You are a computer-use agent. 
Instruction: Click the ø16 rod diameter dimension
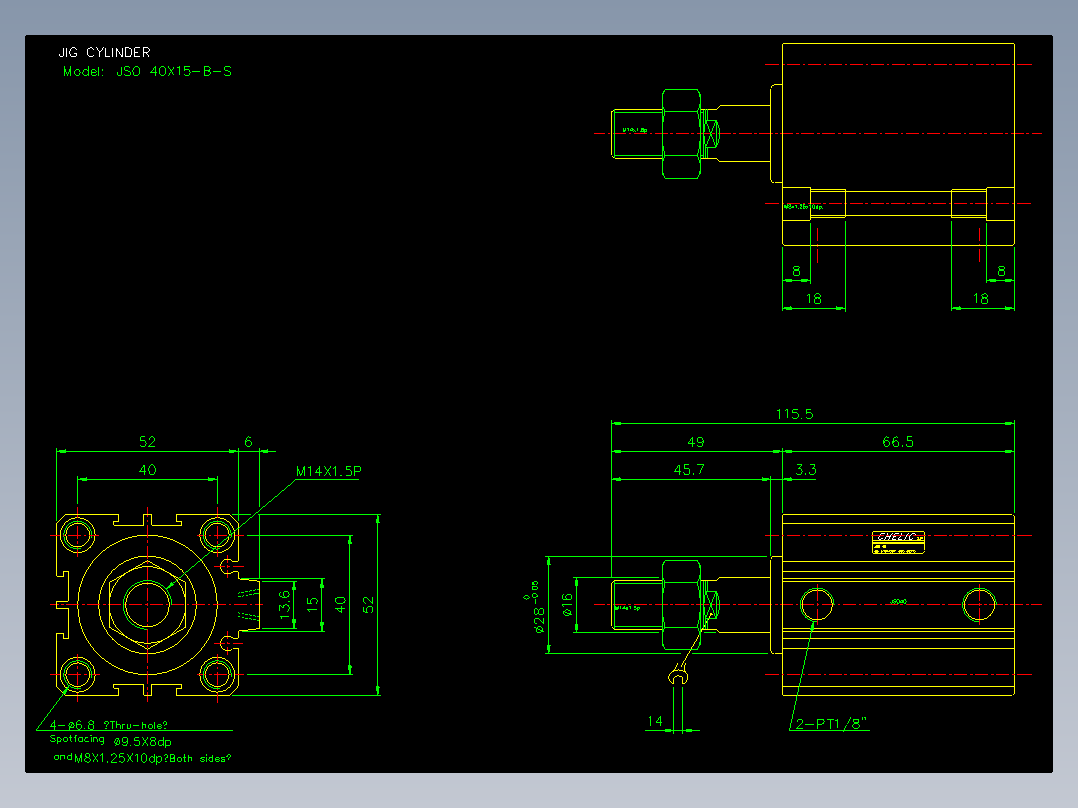[x=566, y=604]
